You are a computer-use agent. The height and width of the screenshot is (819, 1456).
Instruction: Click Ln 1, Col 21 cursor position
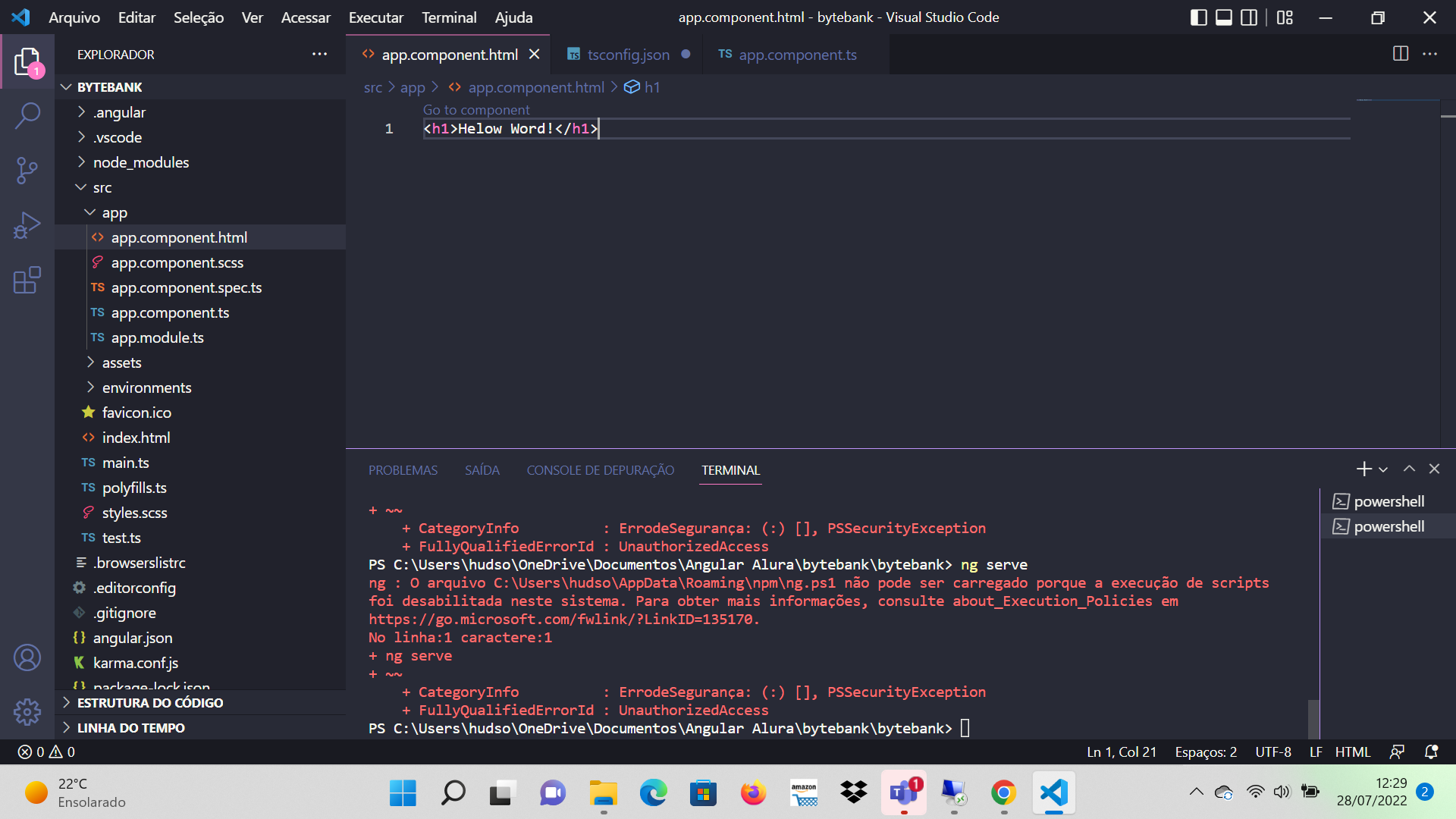(x=1122, y=752)
